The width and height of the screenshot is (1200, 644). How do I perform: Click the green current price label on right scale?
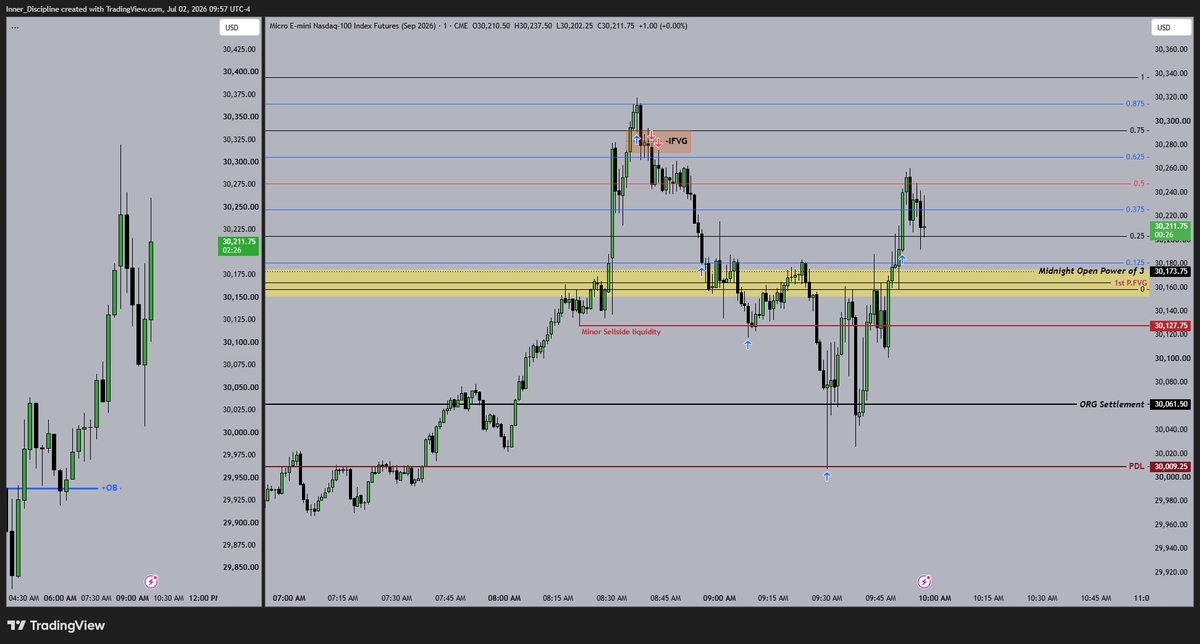(1169, 230)
